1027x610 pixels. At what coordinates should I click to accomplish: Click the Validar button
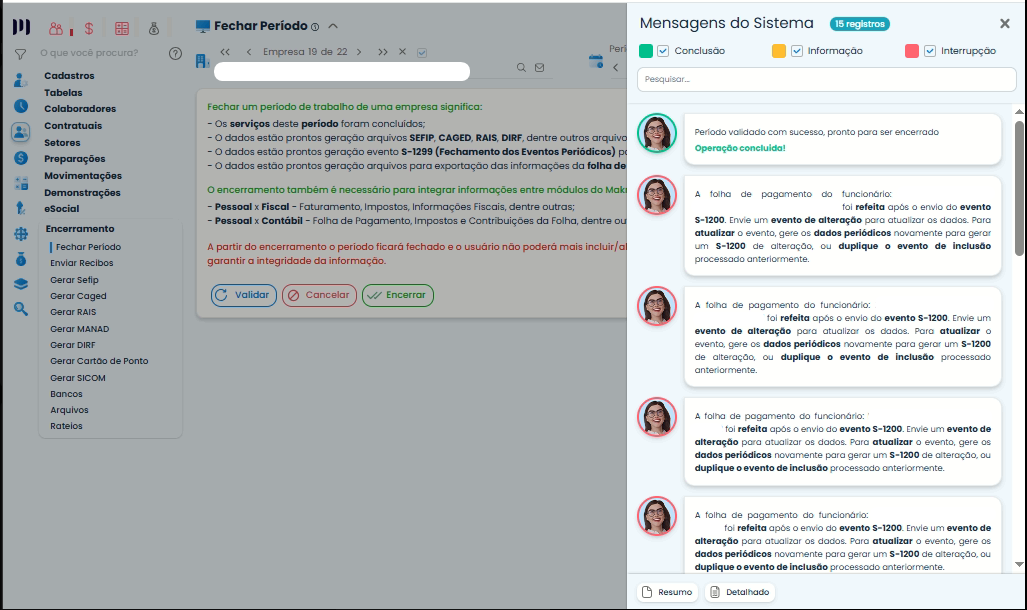[244, 295]
